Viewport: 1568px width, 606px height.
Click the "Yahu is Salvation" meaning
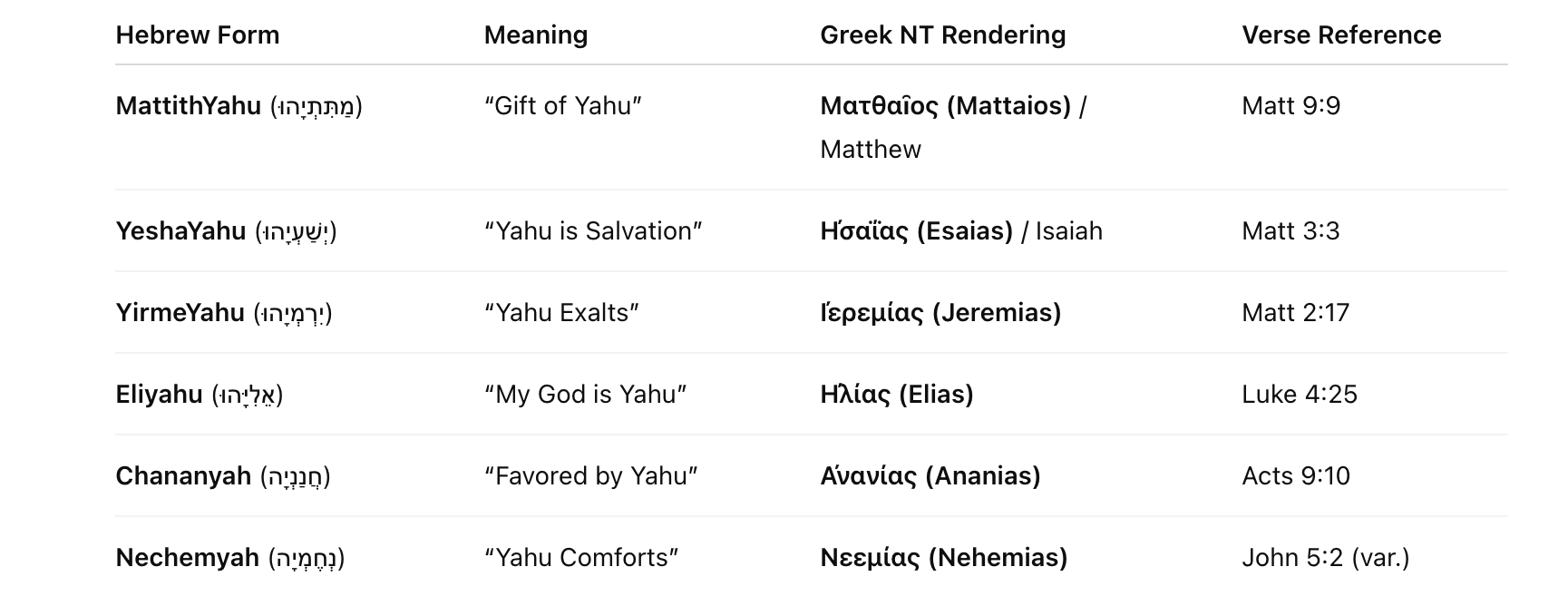pyautogui.click(x=593, y=231)
